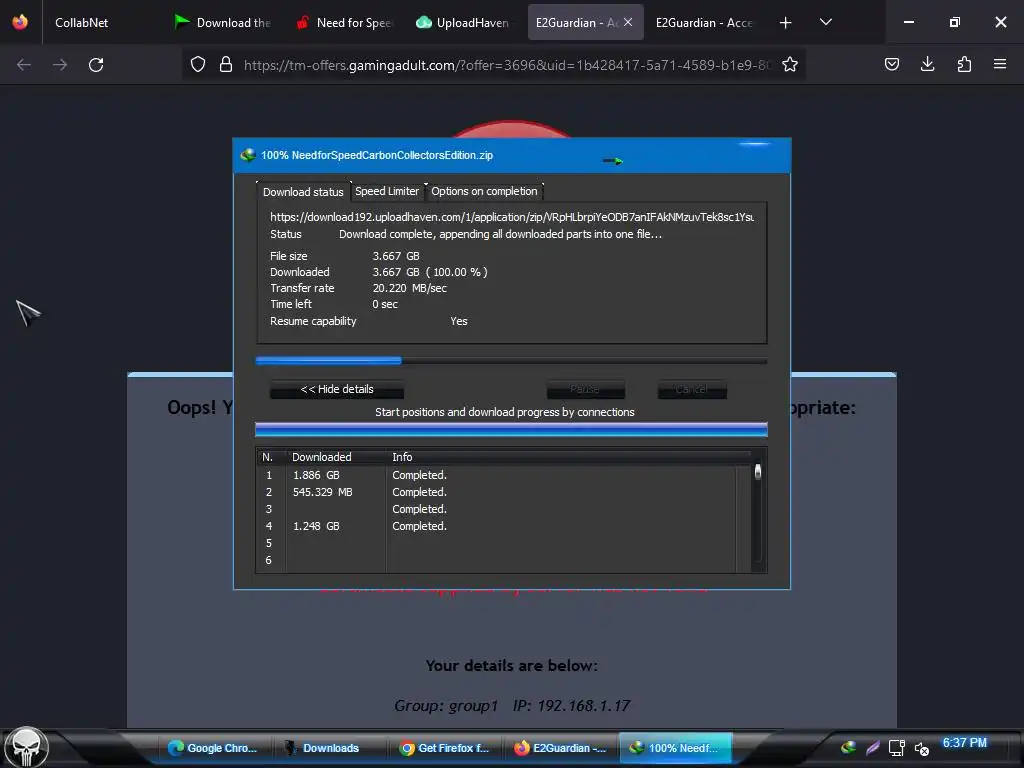Click the 'Info' column header
The image size is (1024, 768).
[402, 457]
